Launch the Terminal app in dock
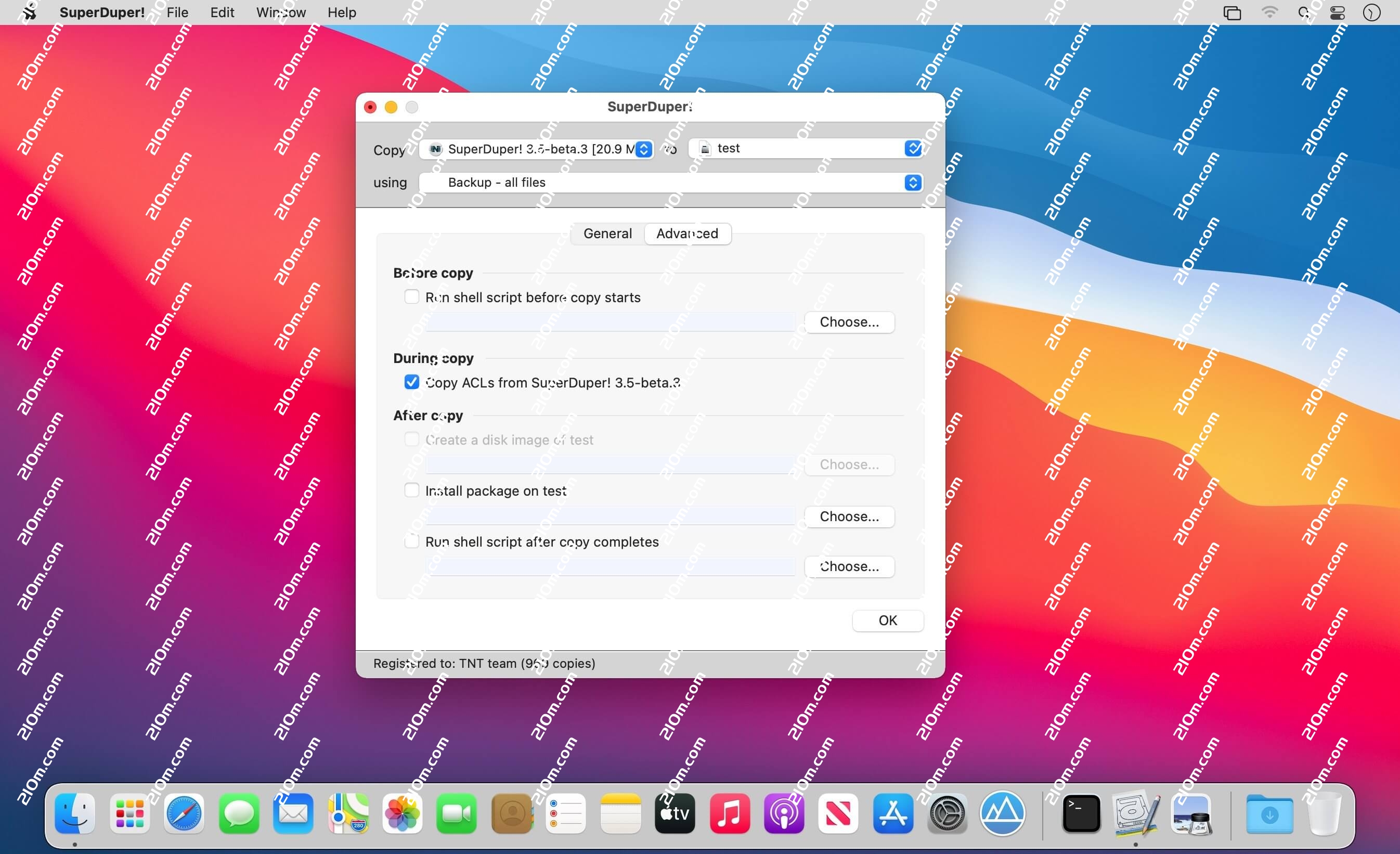 tap(1081, 813)
